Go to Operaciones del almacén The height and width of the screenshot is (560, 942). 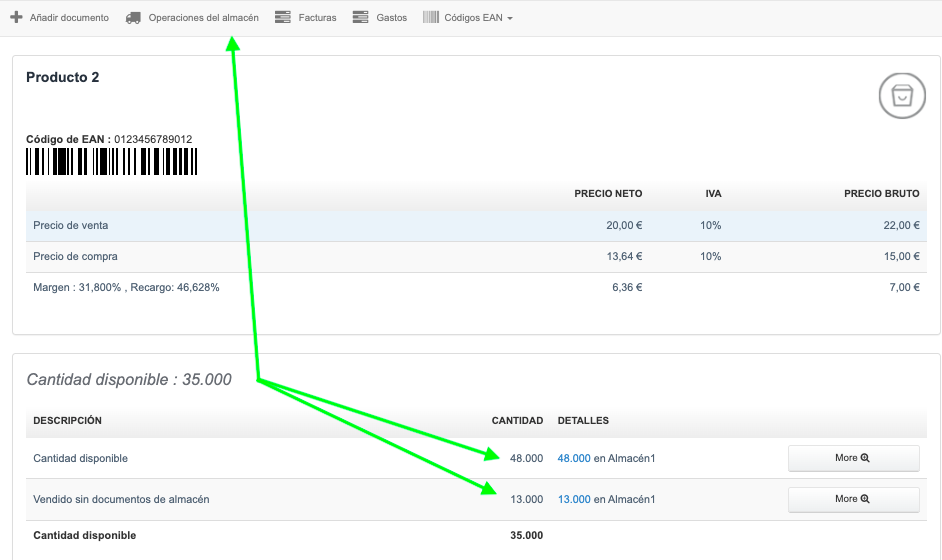coord(203,18)
